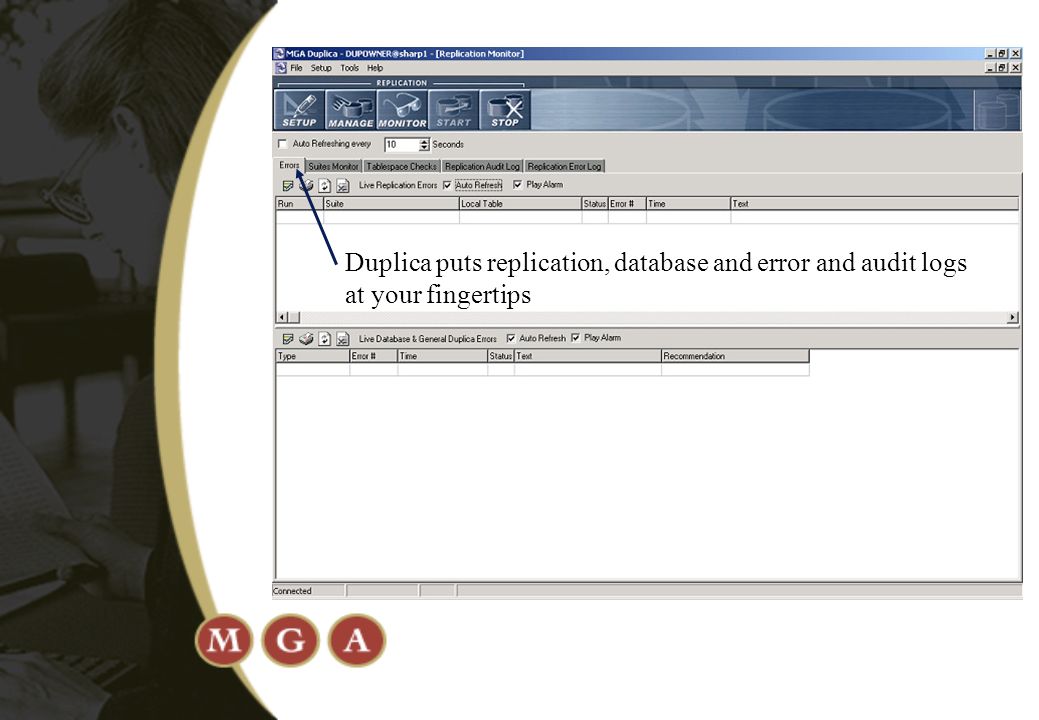Switch to the Tablespace Checks tab
The width and height of the screenshot is (1039, 720).
point(402,167)
